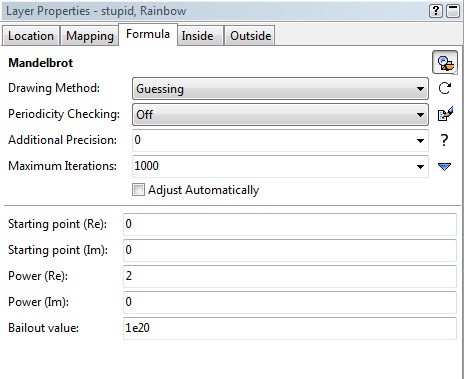This screenshot has width=464, height=379.
Task: Click the Bailout value input field
Action: (290, 328)
